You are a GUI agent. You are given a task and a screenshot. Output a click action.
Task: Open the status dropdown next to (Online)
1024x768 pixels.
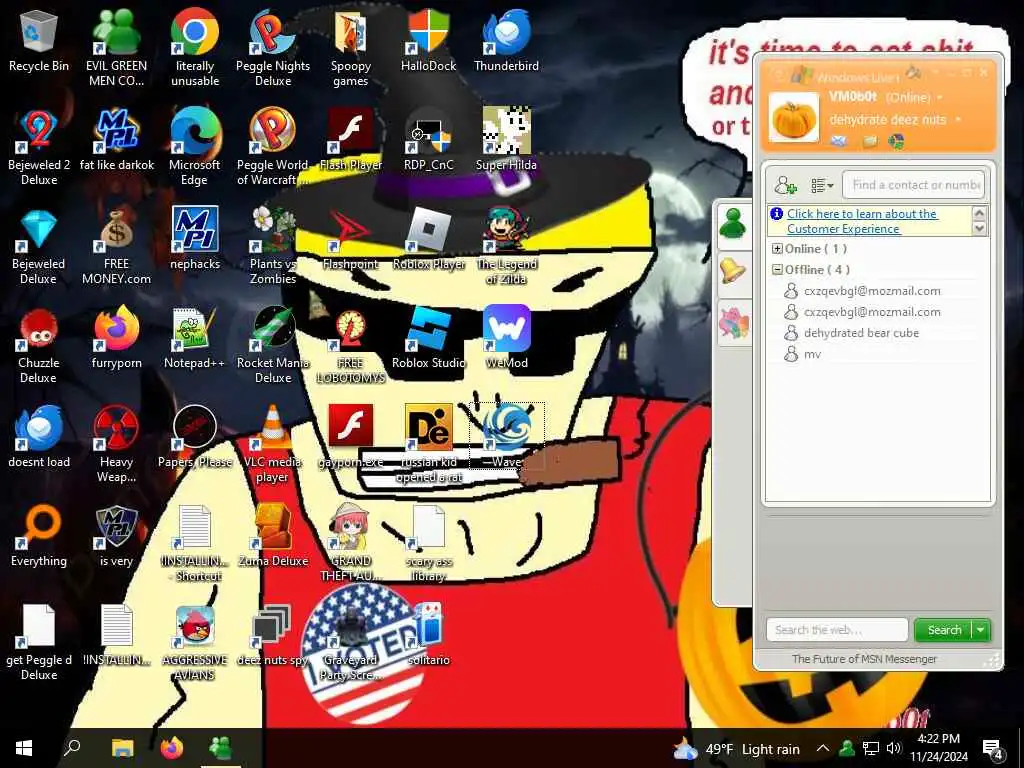click(940, 97)
